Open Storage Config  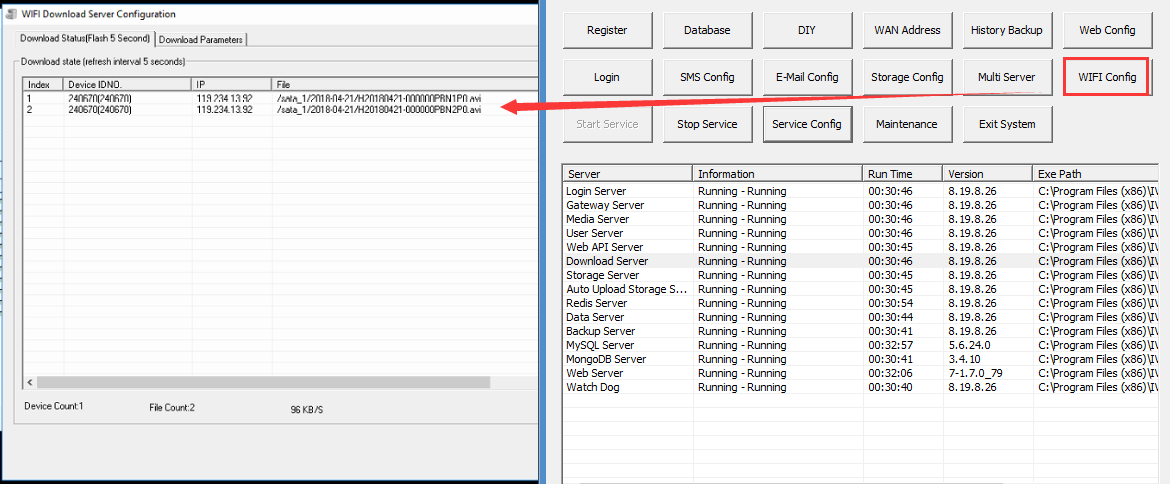pyautogui.click(x=907, y=77)
